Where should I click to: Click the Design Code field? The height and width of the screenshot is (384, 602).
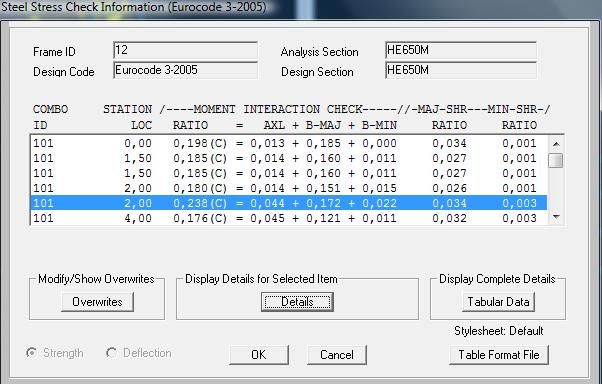pyautogui.click(x=185, y=70)
